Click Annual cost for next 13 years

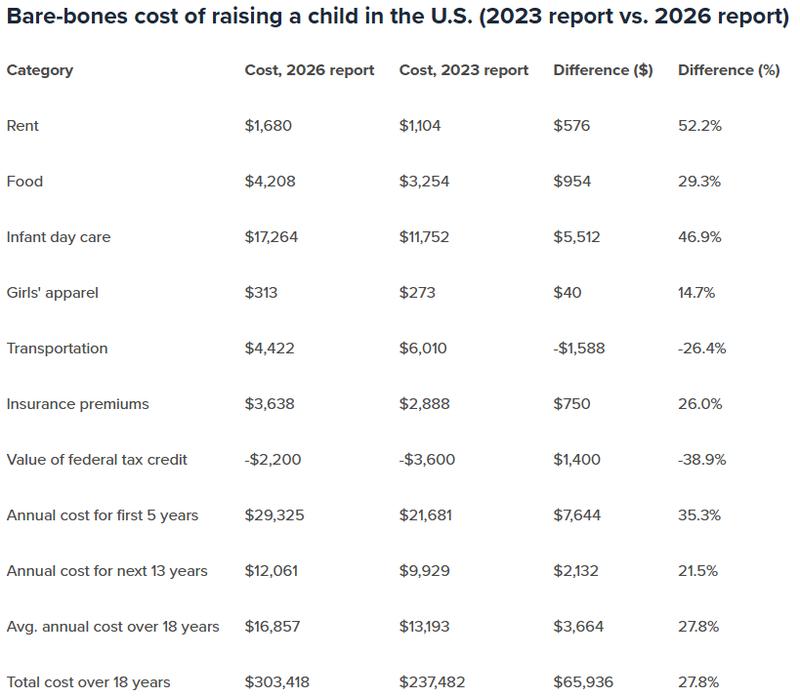pyautogui.click(x=107, y=571)
